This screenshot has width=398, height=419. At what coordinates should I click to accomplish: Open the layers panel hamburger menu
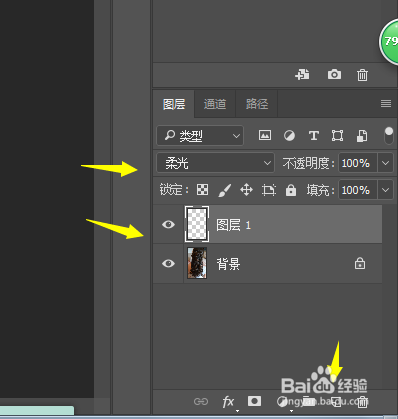386,104
